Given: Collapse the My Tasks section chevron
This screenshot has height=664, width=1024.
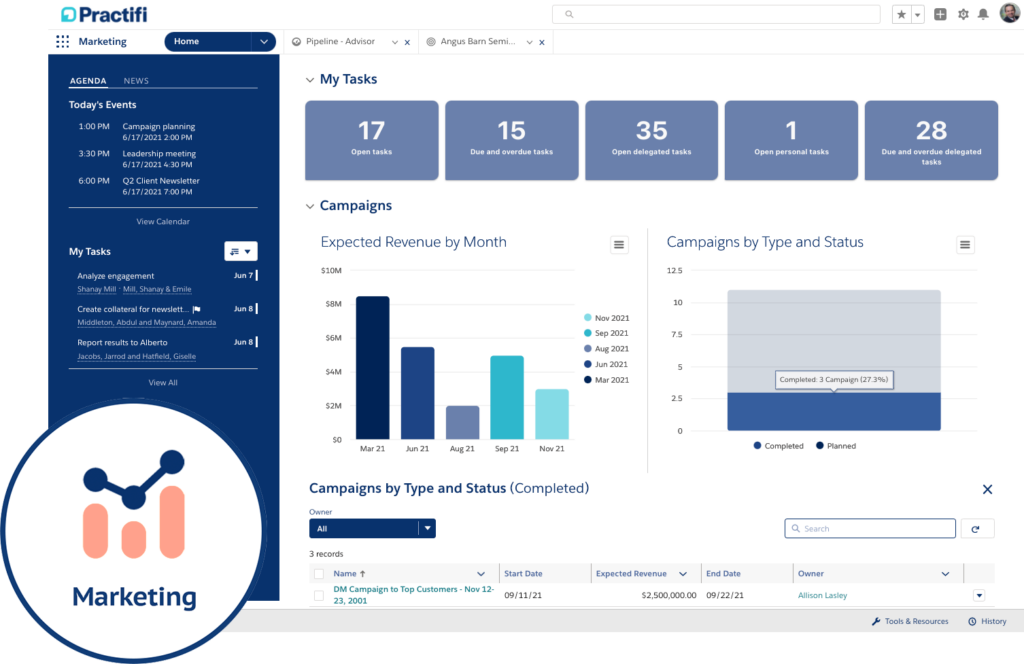Looking at the screenshot, I should pyautogui.click(x=310, y=79).
